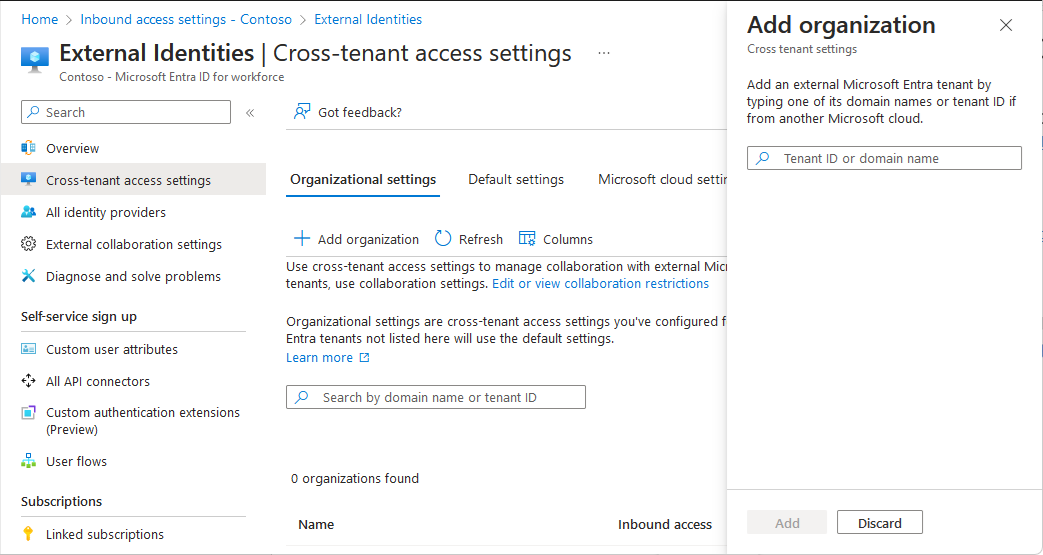This screenshot has width=1043, height=555.
Task: Click the Linked subscriptions key icon
Action: pyautogui.click(x=28, y=535)
